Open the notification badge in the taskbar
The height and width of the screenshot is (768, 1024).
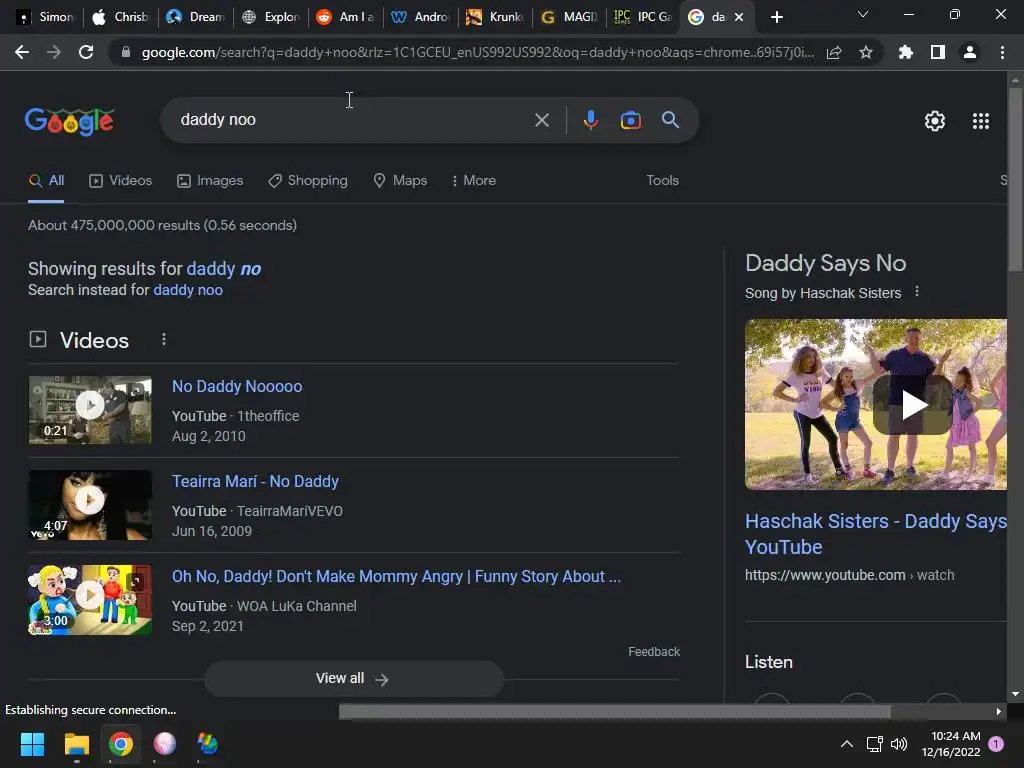996,744
